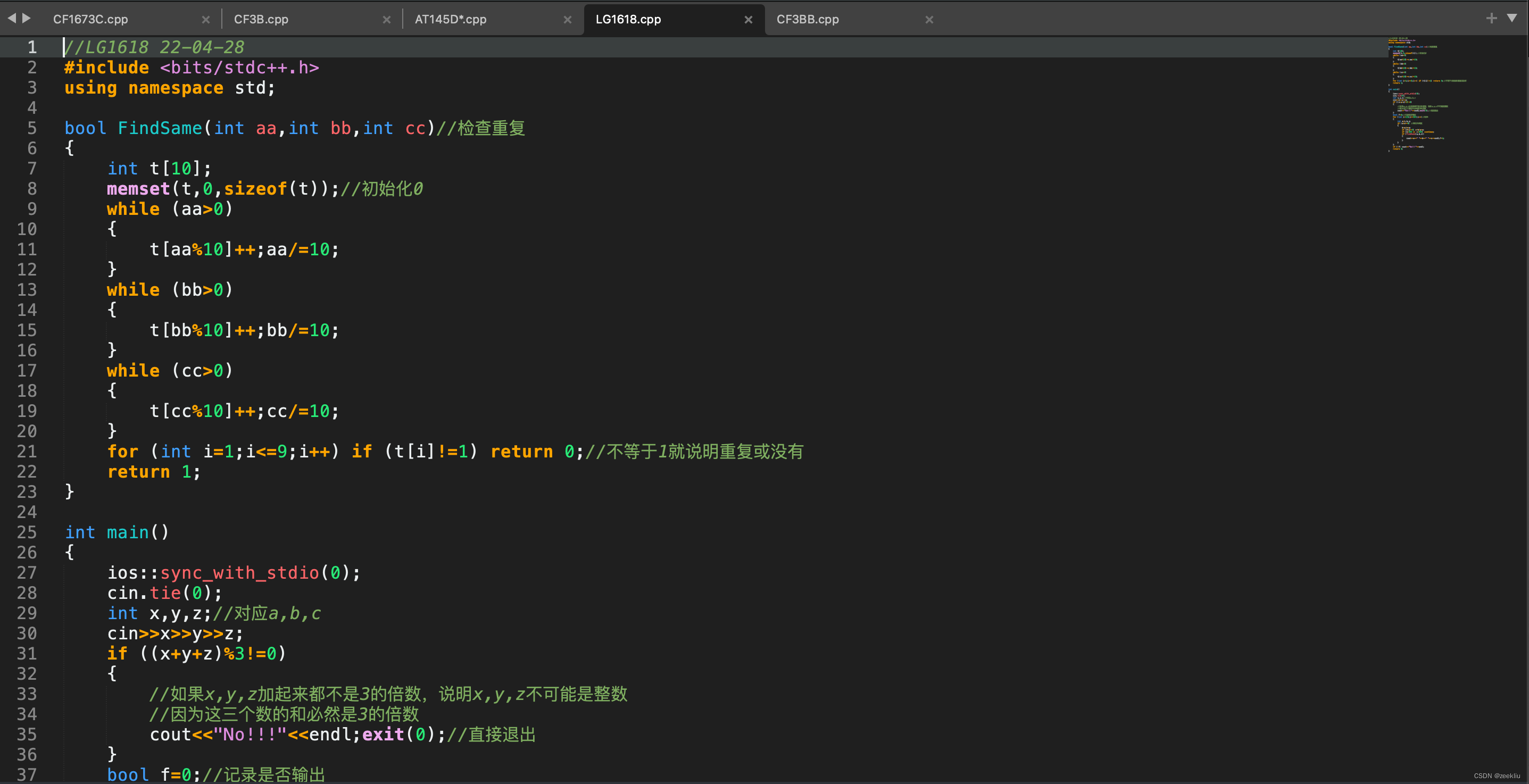
Task: Click 'exit' call on line 35
Action: coord(384,735)
